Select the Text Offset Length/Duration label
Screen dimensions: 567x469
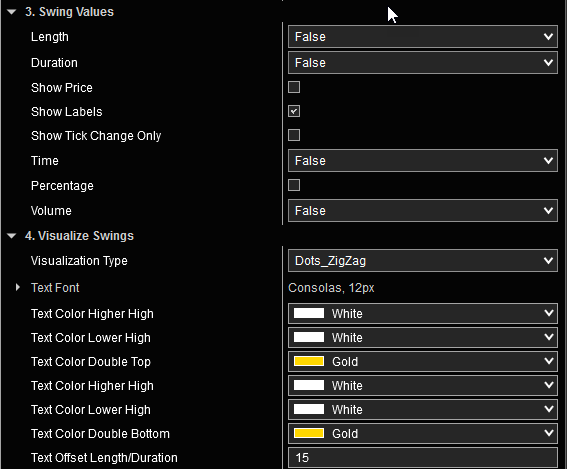pos(104,458)
